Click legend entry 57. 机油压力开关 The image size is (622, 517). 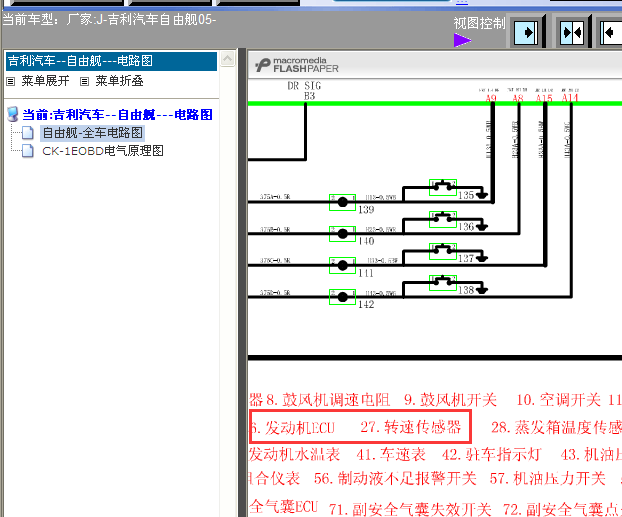point(547,479)
